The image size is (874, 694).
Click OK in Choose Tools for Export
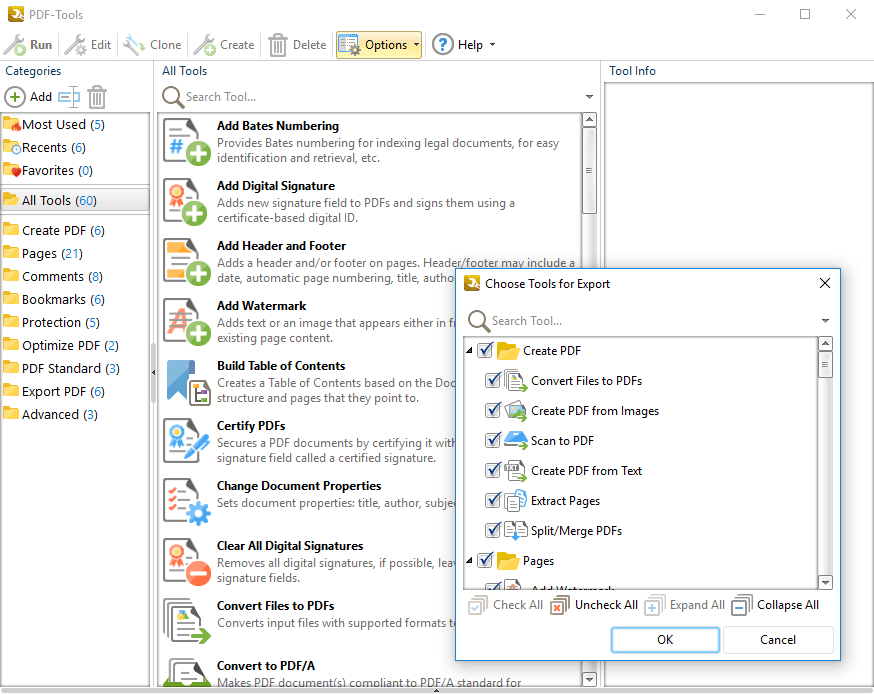coord(665,639)
